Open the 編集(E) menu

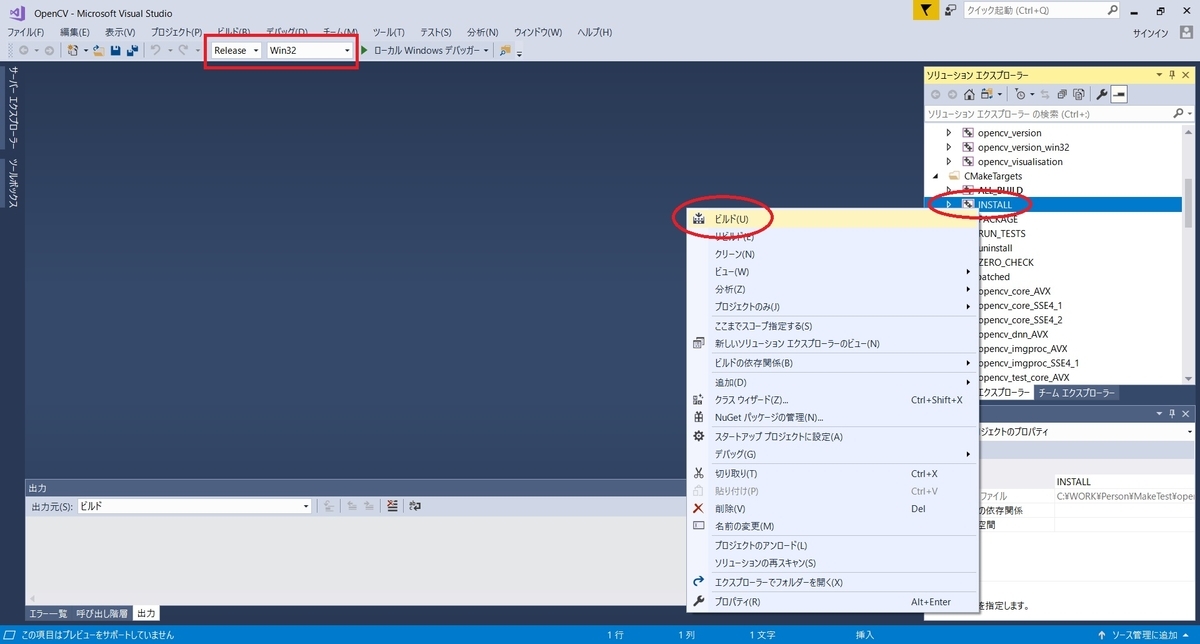(76, 32)
